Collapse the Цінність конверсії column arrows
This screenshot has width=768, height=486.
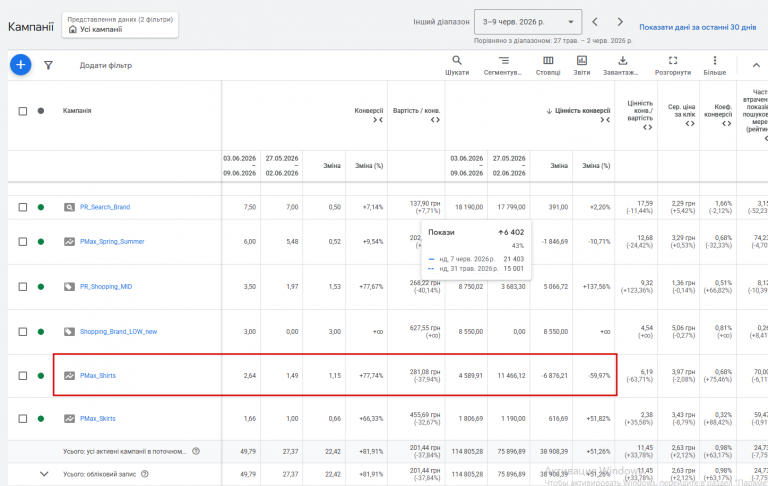pos(605,120)
